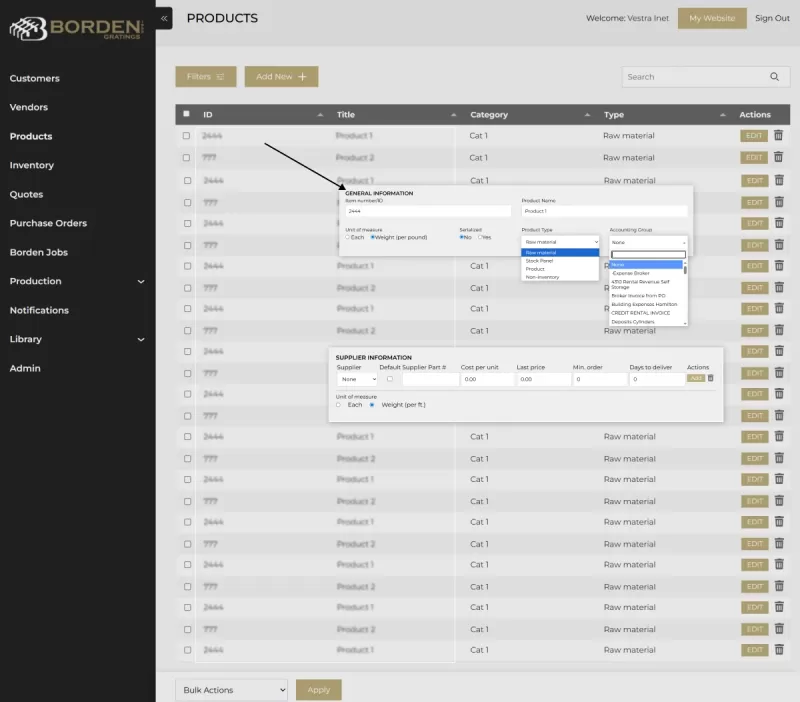
Task: Click the Add New button
Action: click(281, 77)
